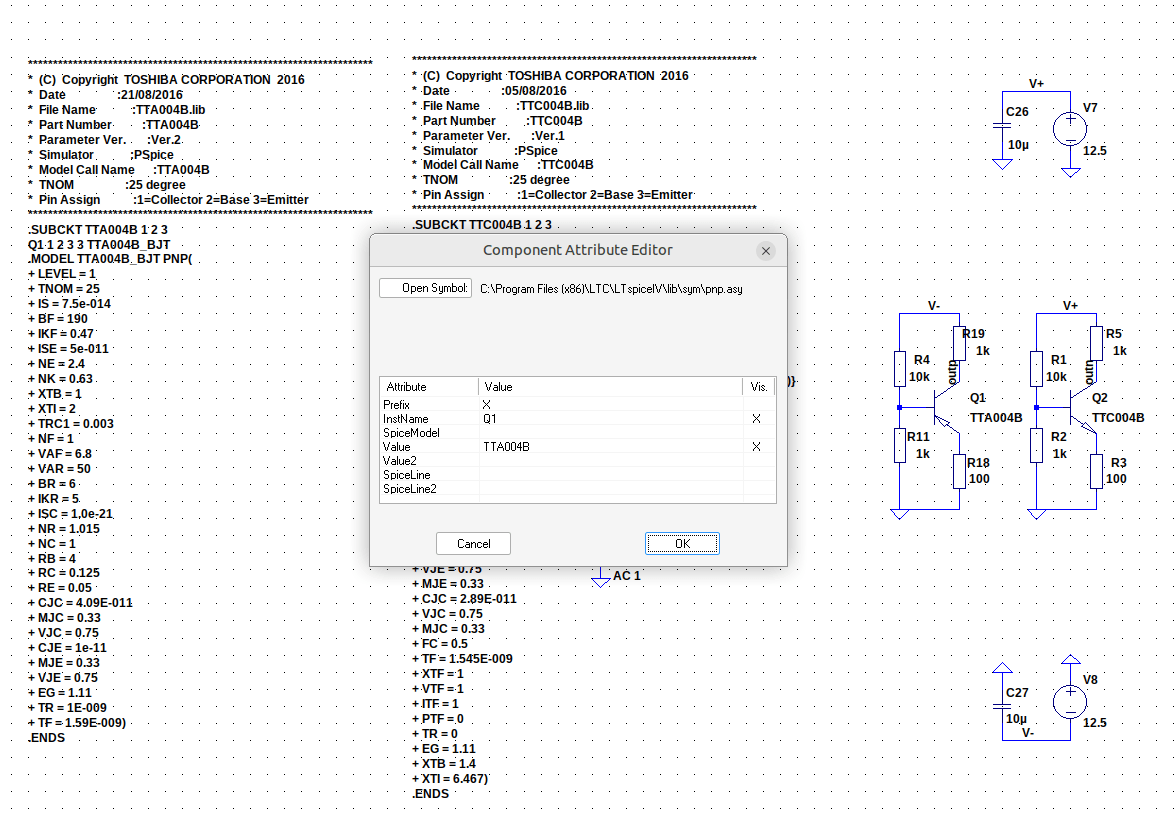Click the empty SpiceLine value field
This screenshot has height=816, width=1176.
coord(610,475)
